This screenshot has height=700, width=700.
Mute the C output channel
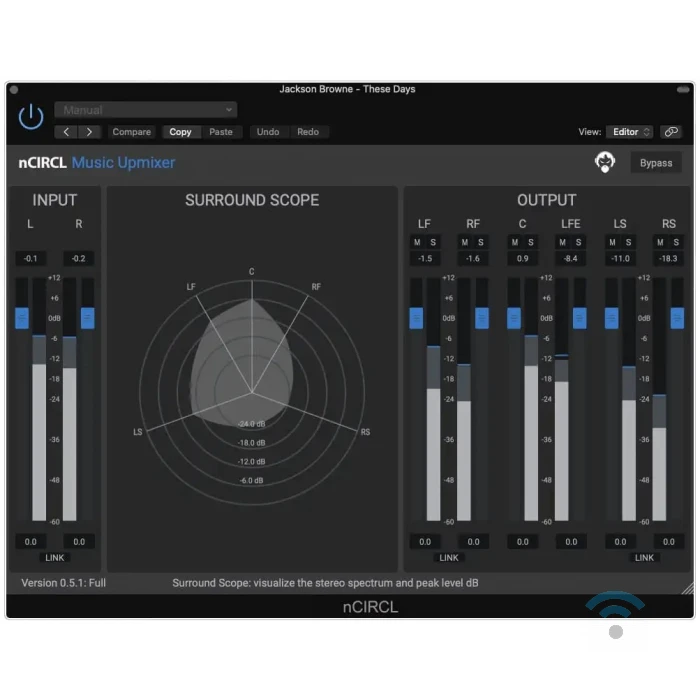[x=515, y=242]
